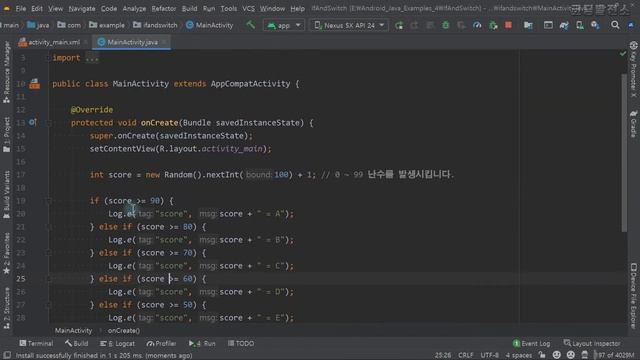Collapse the else-if block at line 23
640x360 pixels.
pyautogui.click(x=49, y=253)
